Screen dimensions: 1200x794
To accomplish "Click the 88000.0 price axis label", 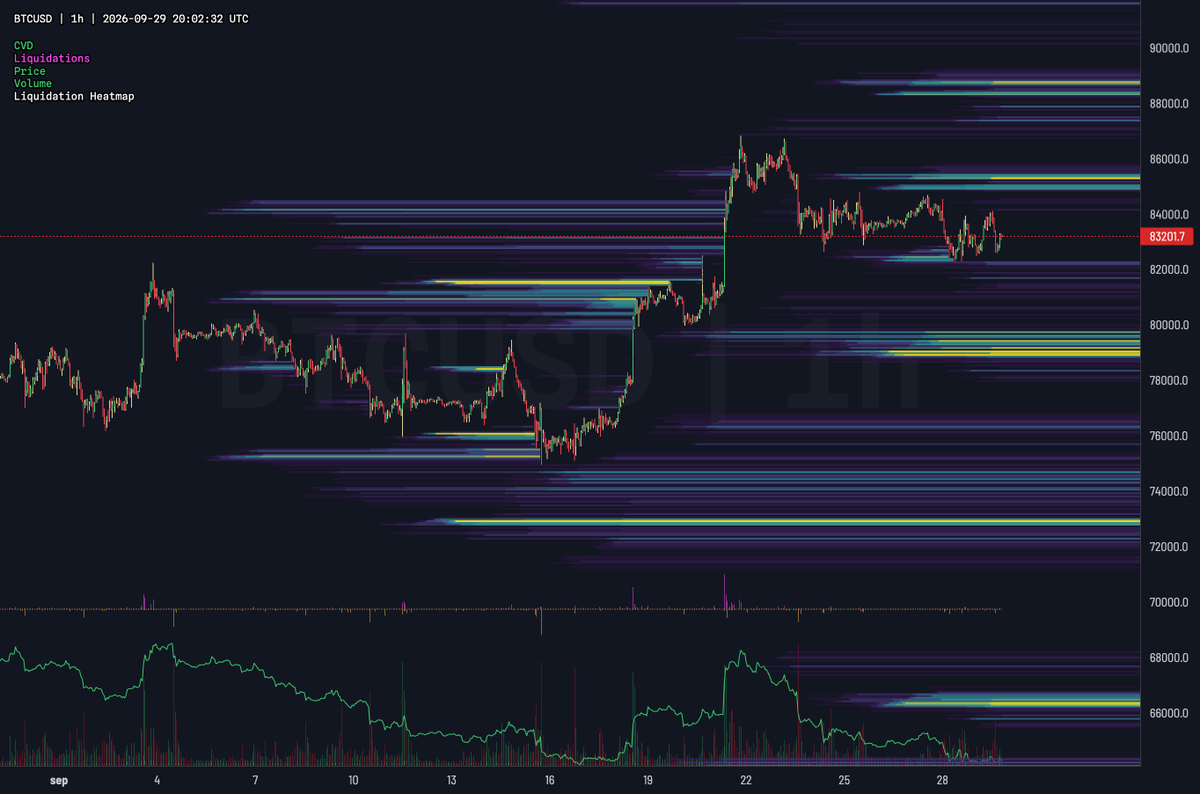I will tap(1169, 103).
